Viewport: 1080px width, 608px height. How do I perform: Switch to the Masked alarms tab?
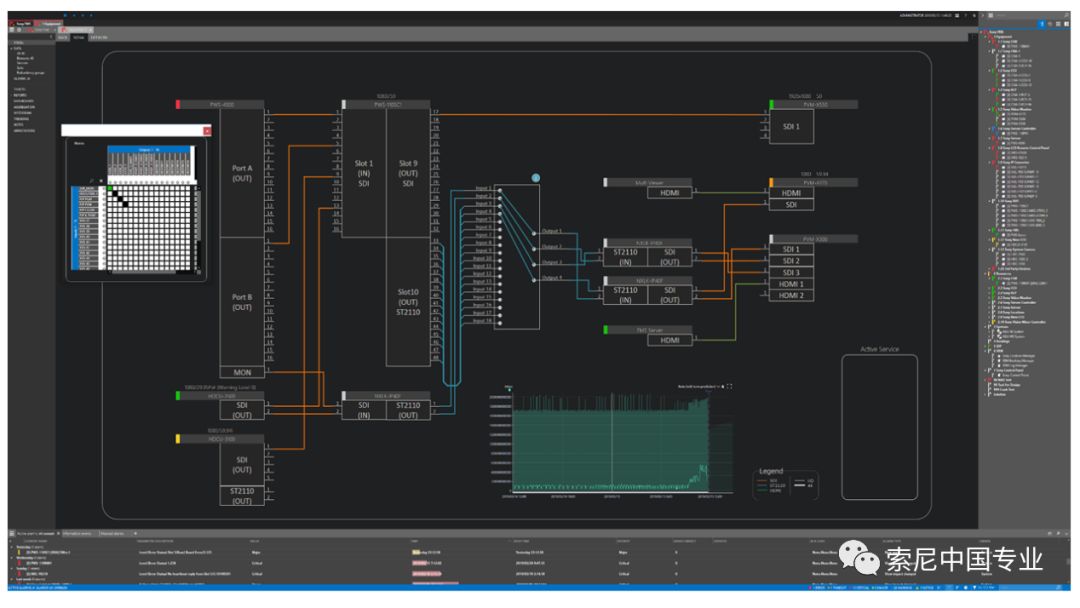point(112,534)
